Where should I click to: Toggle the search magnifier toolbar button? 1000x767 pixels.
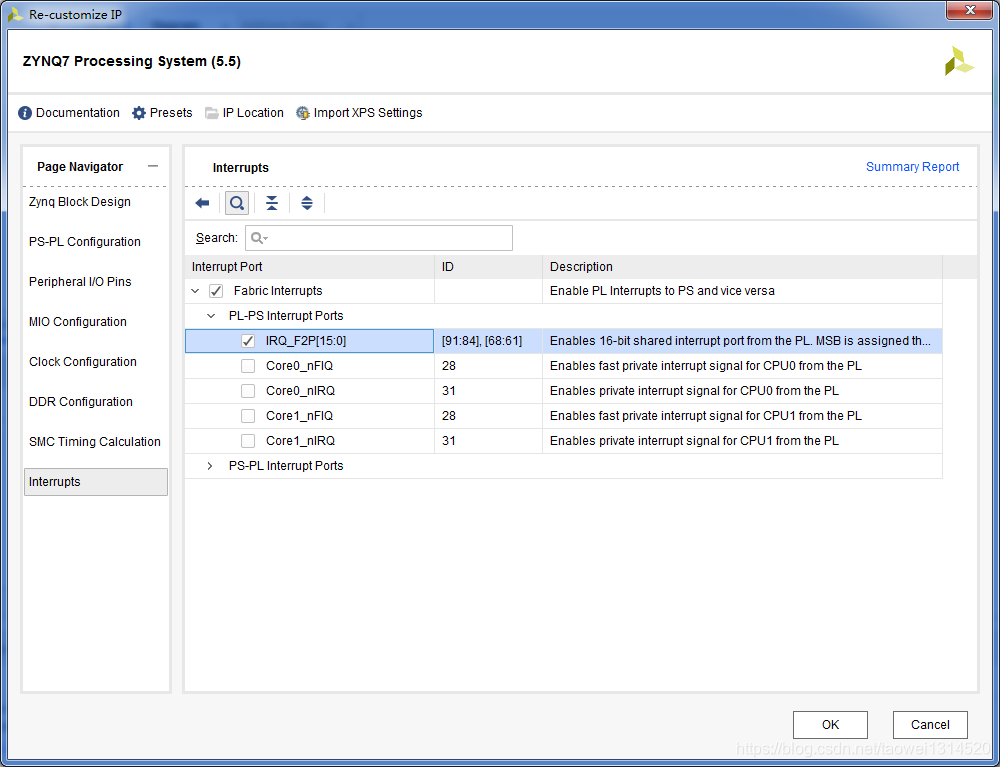(237, 203)
